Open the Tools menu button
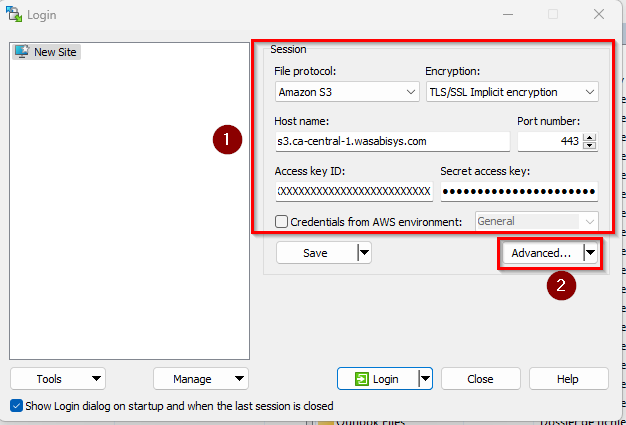The width and height of the screenshot is (626, 425). point(58,379)
